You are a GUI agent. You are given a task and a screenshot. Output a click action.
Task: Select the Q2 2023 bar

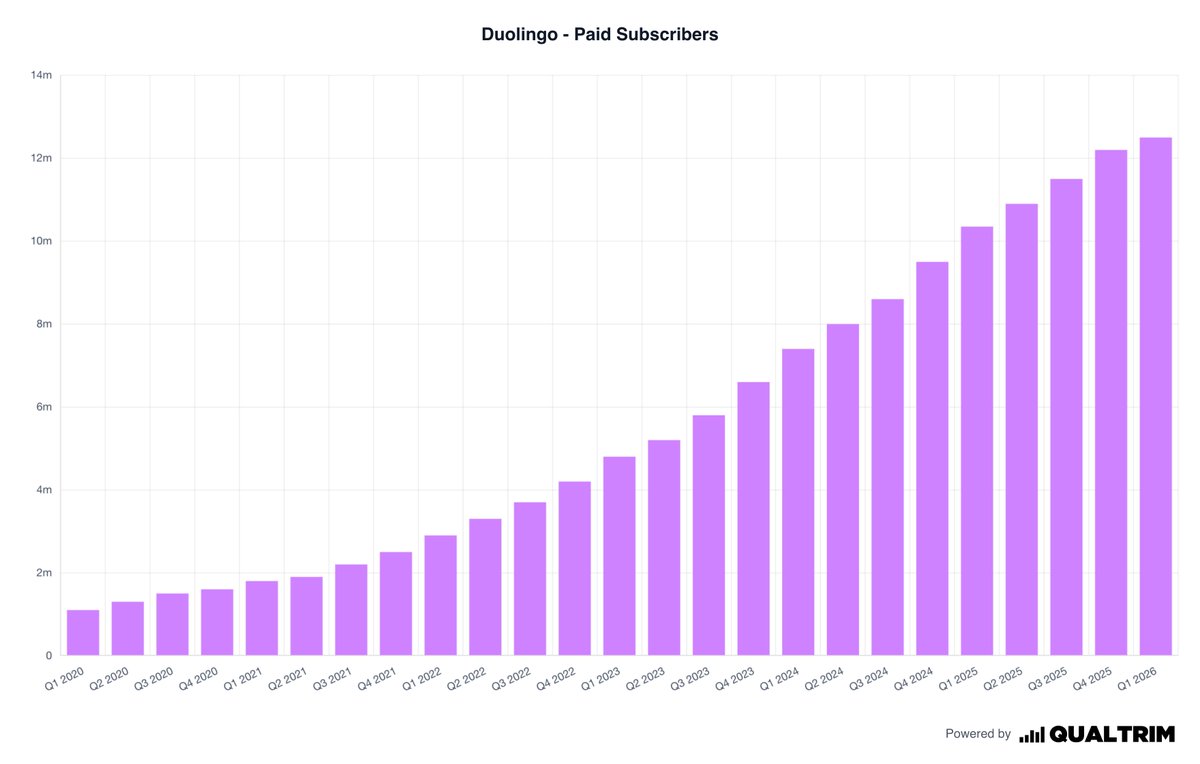pyautogui.click(x=664, y=548)
